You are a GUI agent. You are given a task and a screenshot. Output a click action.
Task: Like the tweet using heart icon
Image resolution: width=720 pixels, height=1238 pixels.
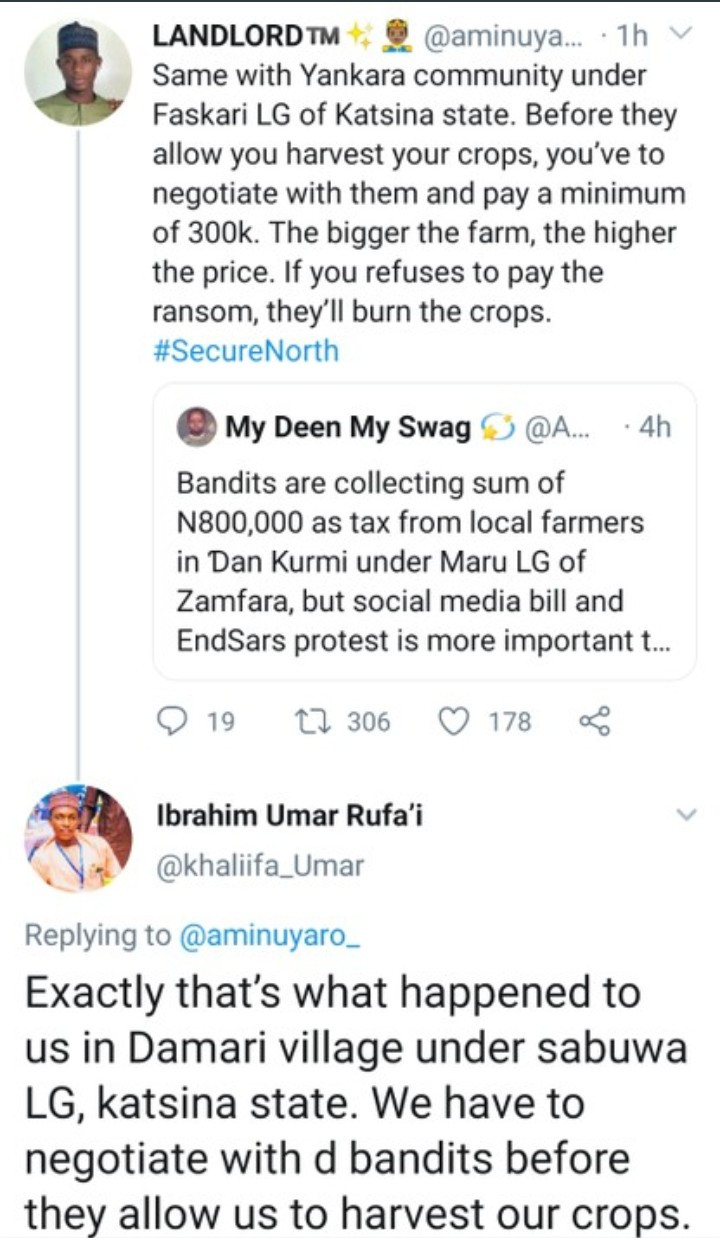[x=455, y=721]
